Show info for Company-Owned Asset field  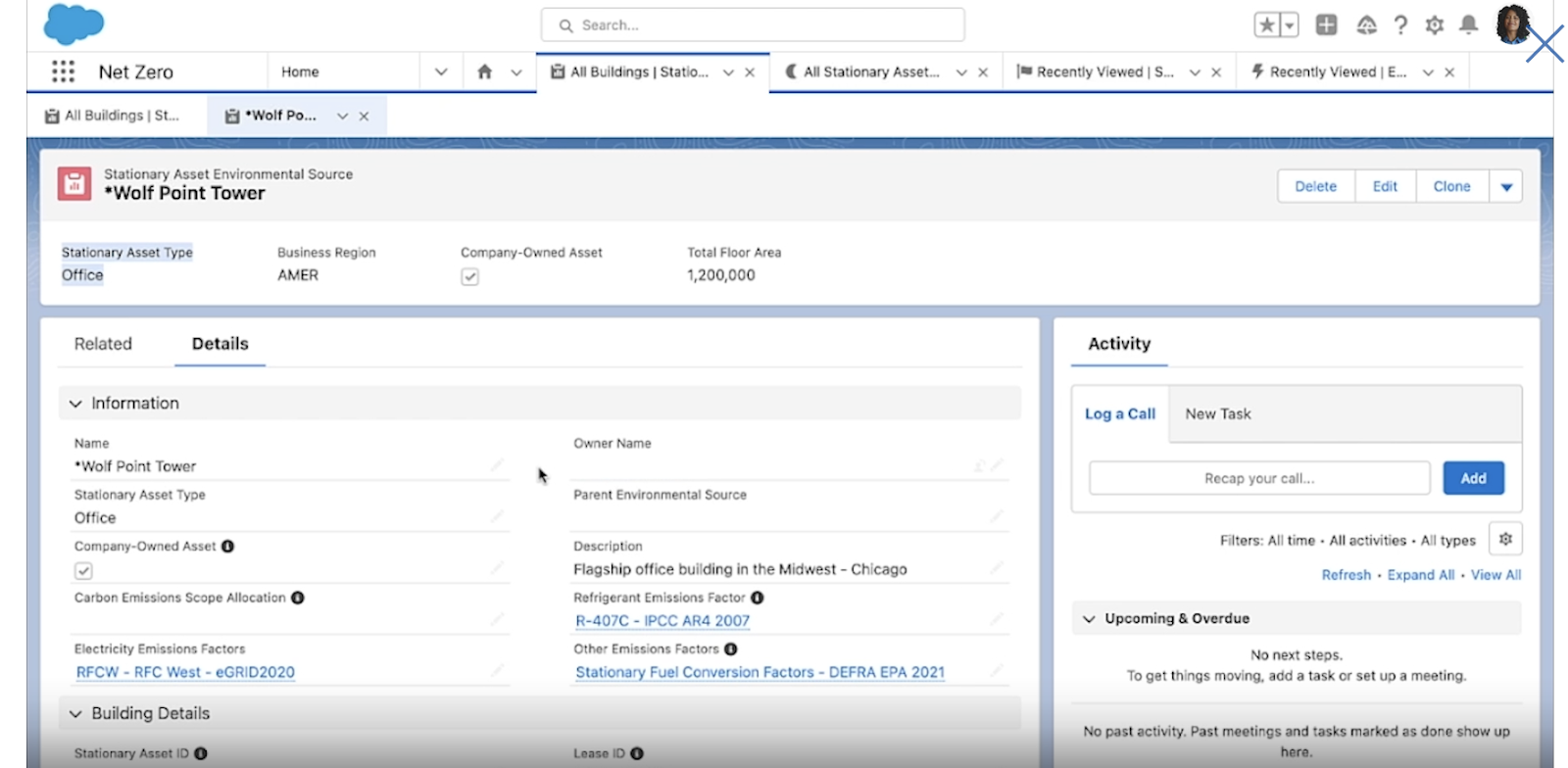pos(227,547)
